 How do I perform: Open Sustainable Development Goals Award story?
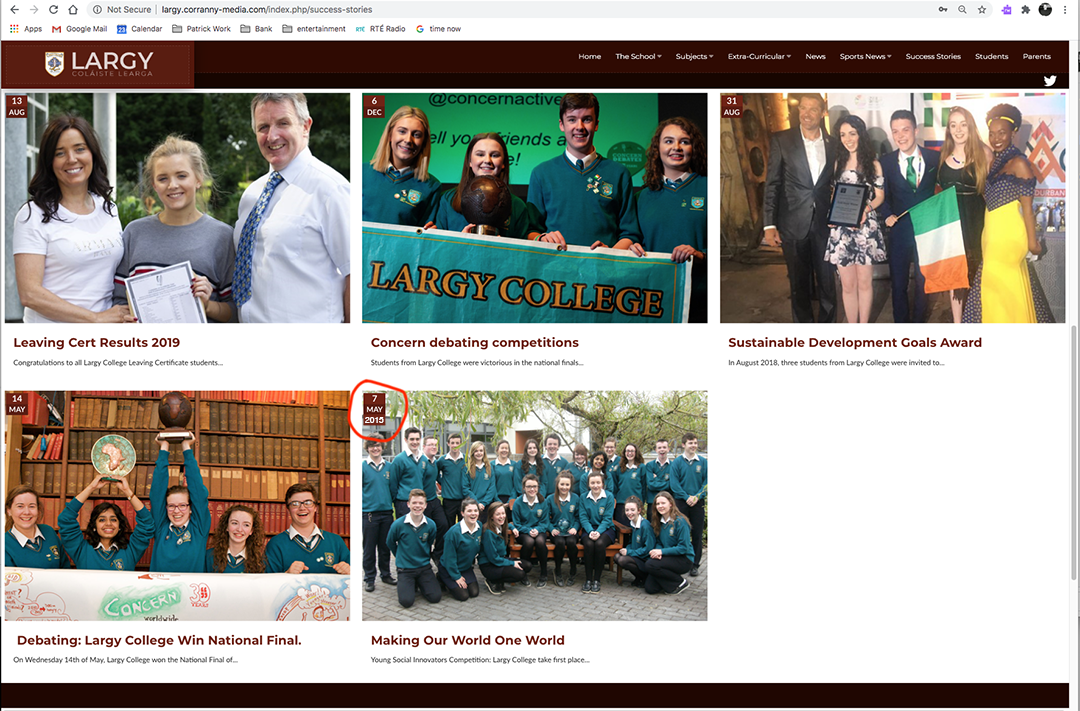[854, 343]
